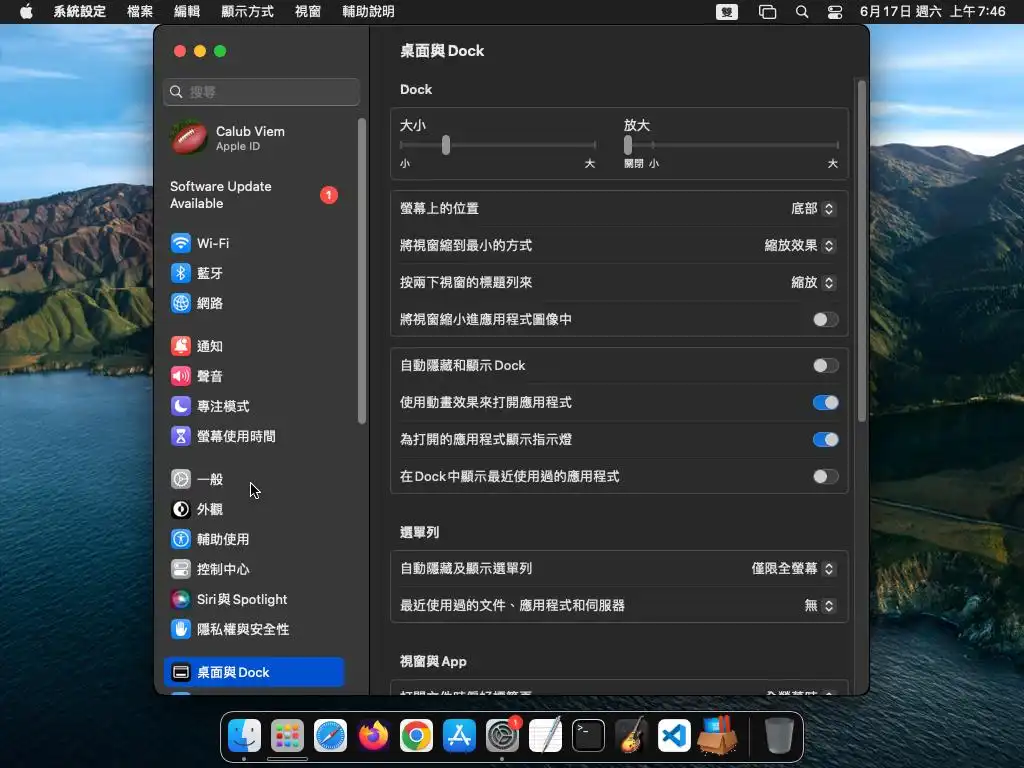The height and width of the screenshot is (768, 1024).
Task: Open 編輯 edit menu
Action: (x=187, y=12)
